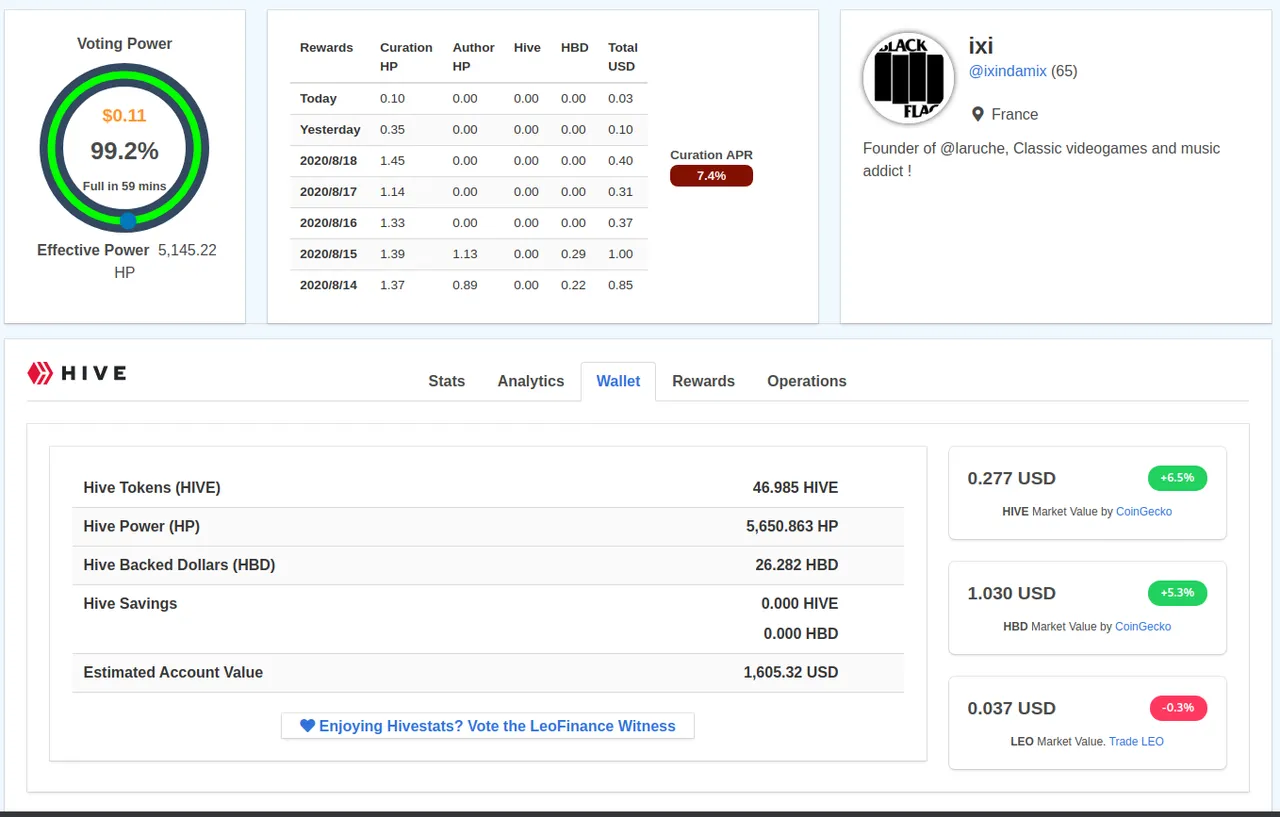The width and height of the screenshot is (1280, 817).
Task: Open CoinGecko link under HBD Market Value
Action: click(x=1143, y=626)
